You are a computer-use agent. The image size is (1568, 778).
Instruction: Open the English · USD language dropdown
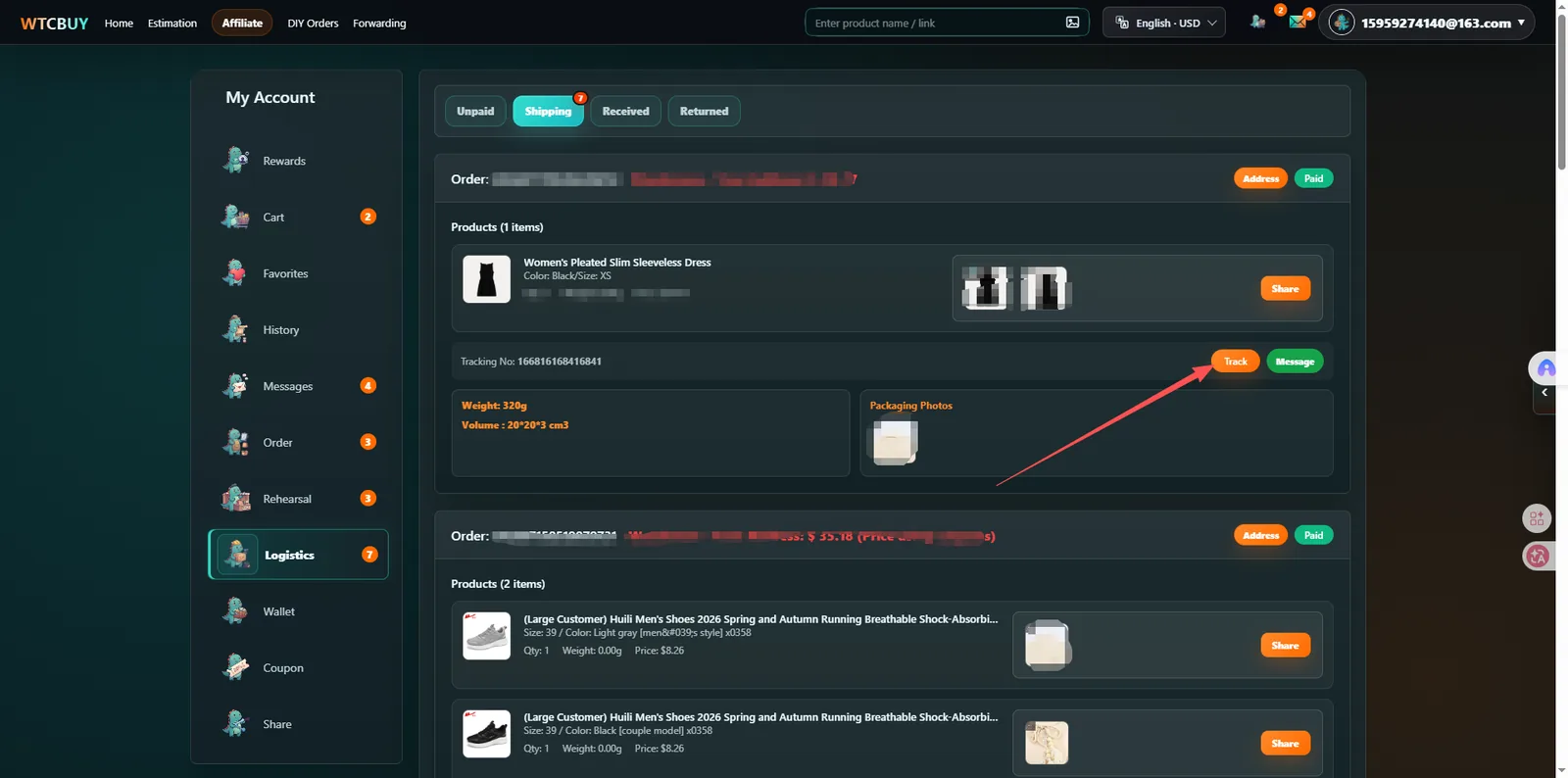click(1164, 23)
